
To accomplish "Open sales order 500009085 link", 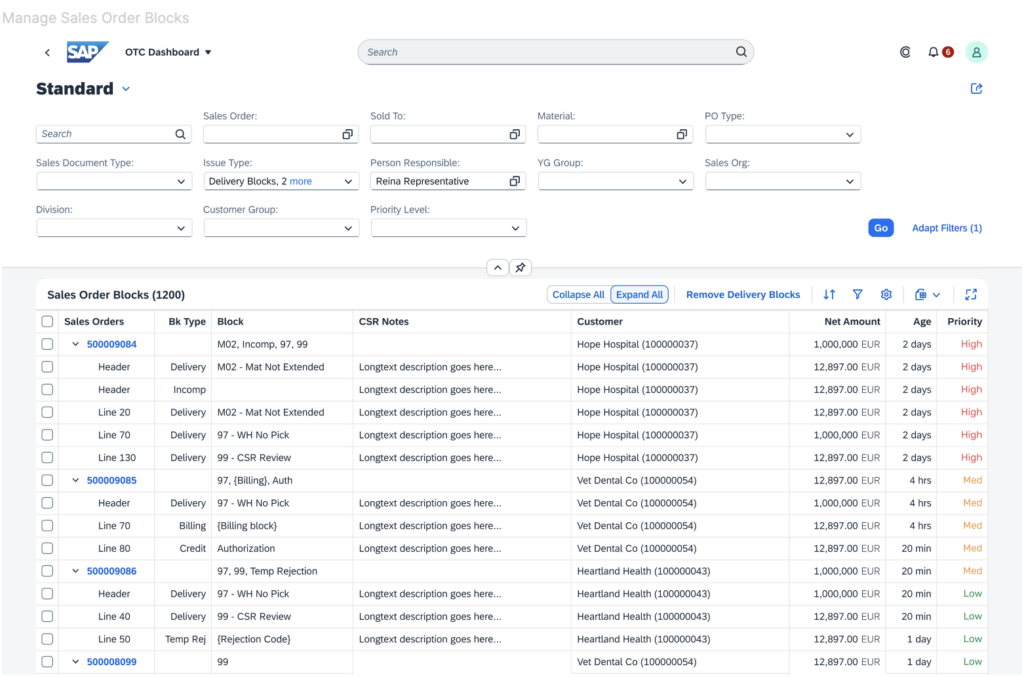I will 112,480.
